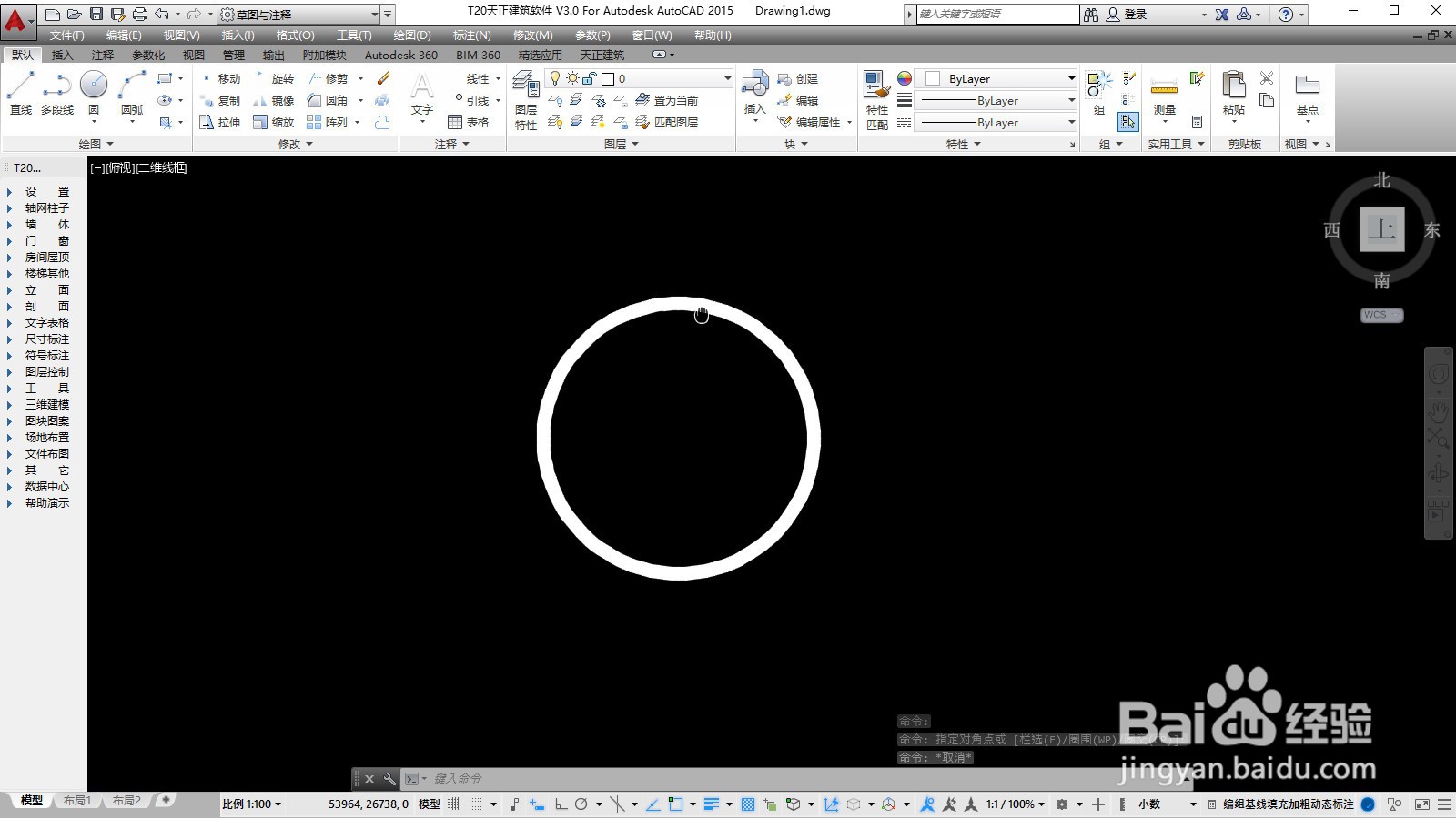This screenshot has height=819, width=1456.
Task: Click the 登录 sign-in button
Action: pyautogui.click(x=1127, y=15)
